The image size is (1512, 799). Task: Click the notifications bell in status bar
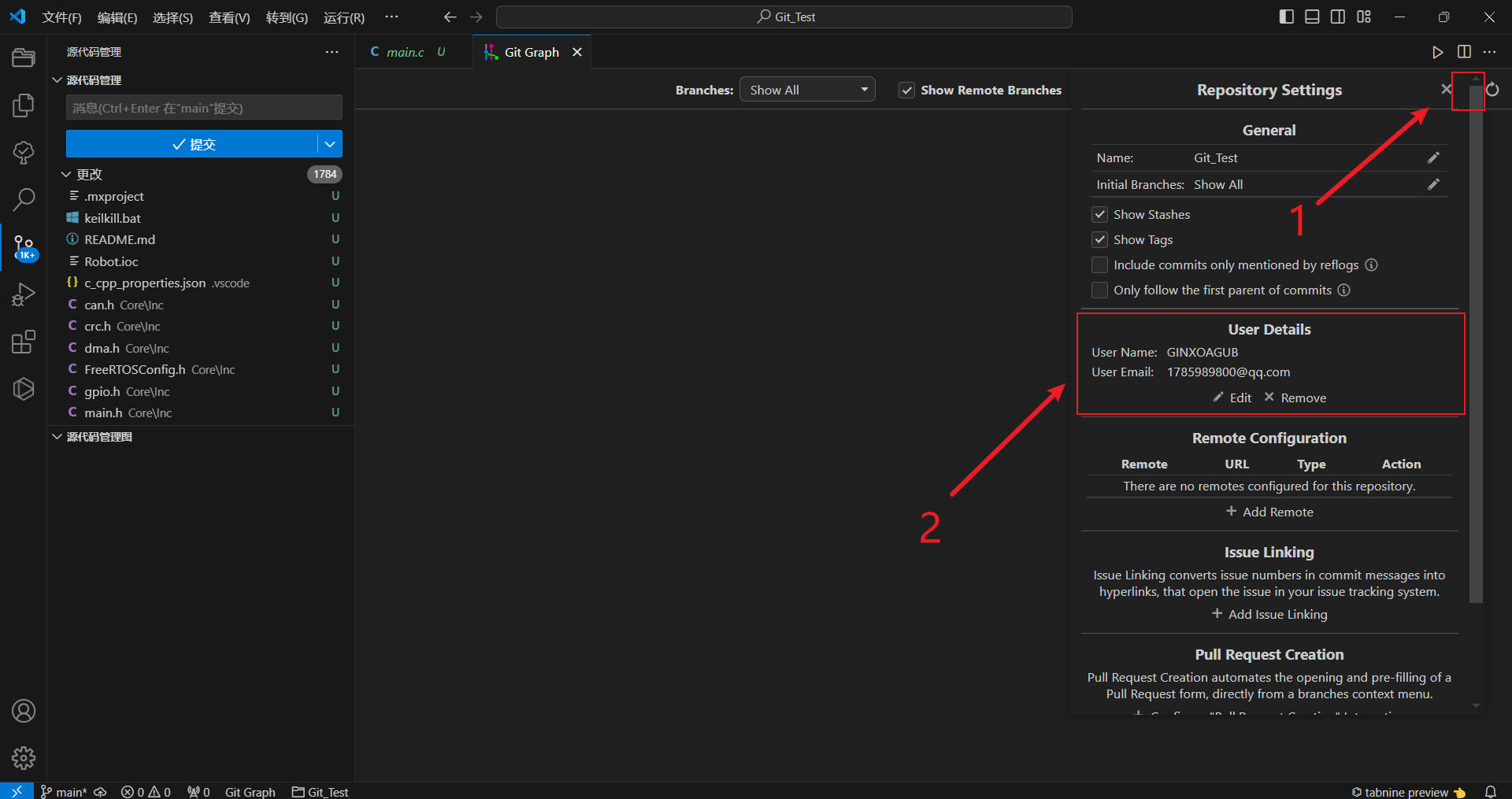(1490, 791)
